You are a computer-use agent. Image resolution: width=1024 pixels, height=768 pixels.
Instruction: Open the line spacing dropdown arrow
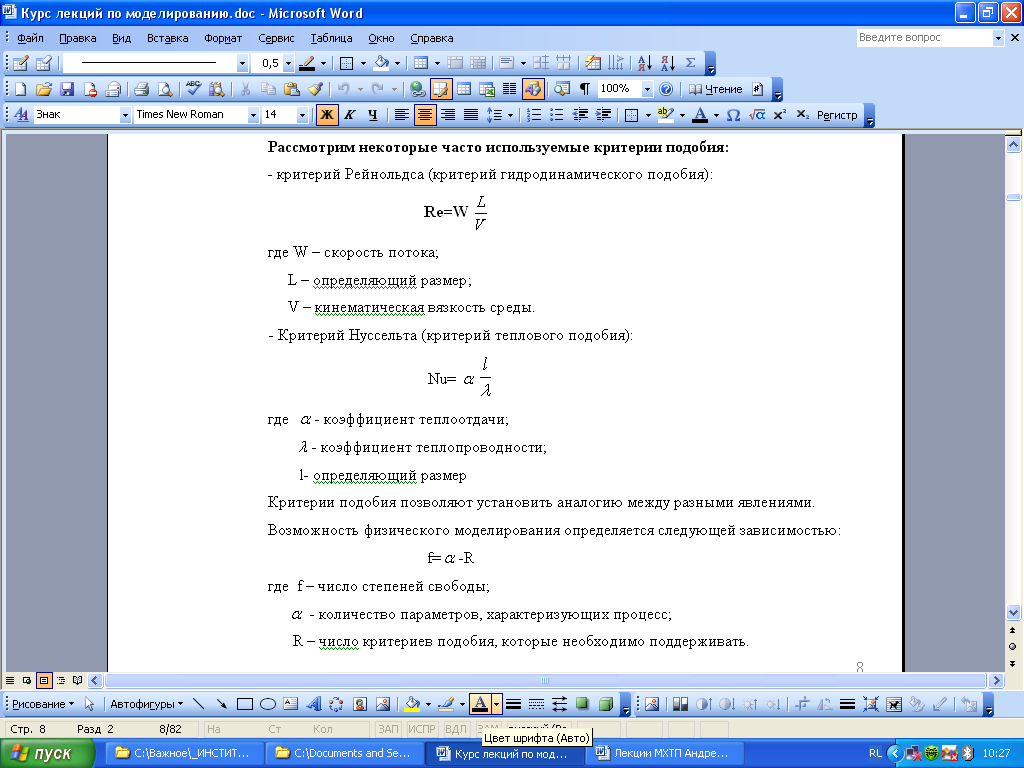tap(510, 115)
